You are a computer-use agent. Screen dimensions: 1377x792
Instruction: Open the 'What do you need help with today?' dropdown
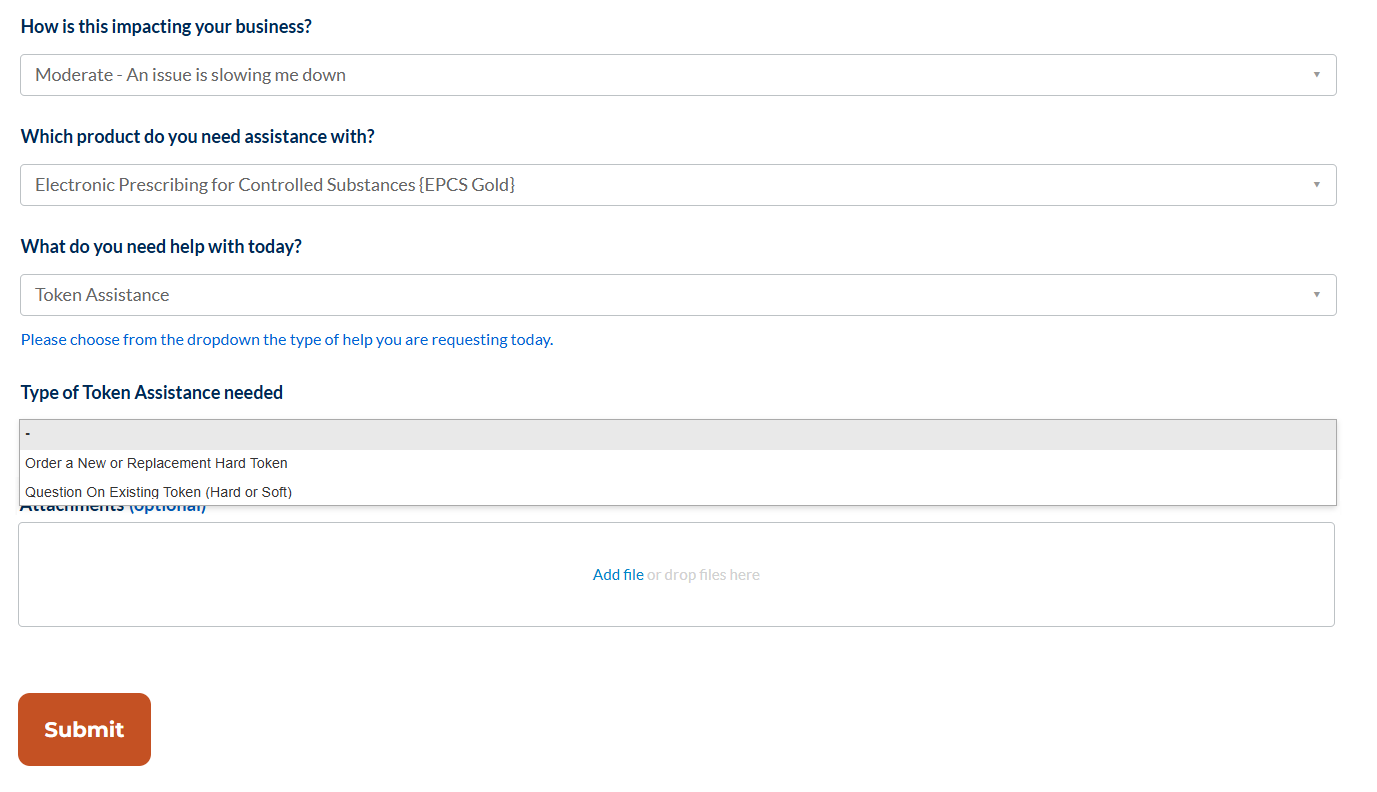[x=676, y=294]
